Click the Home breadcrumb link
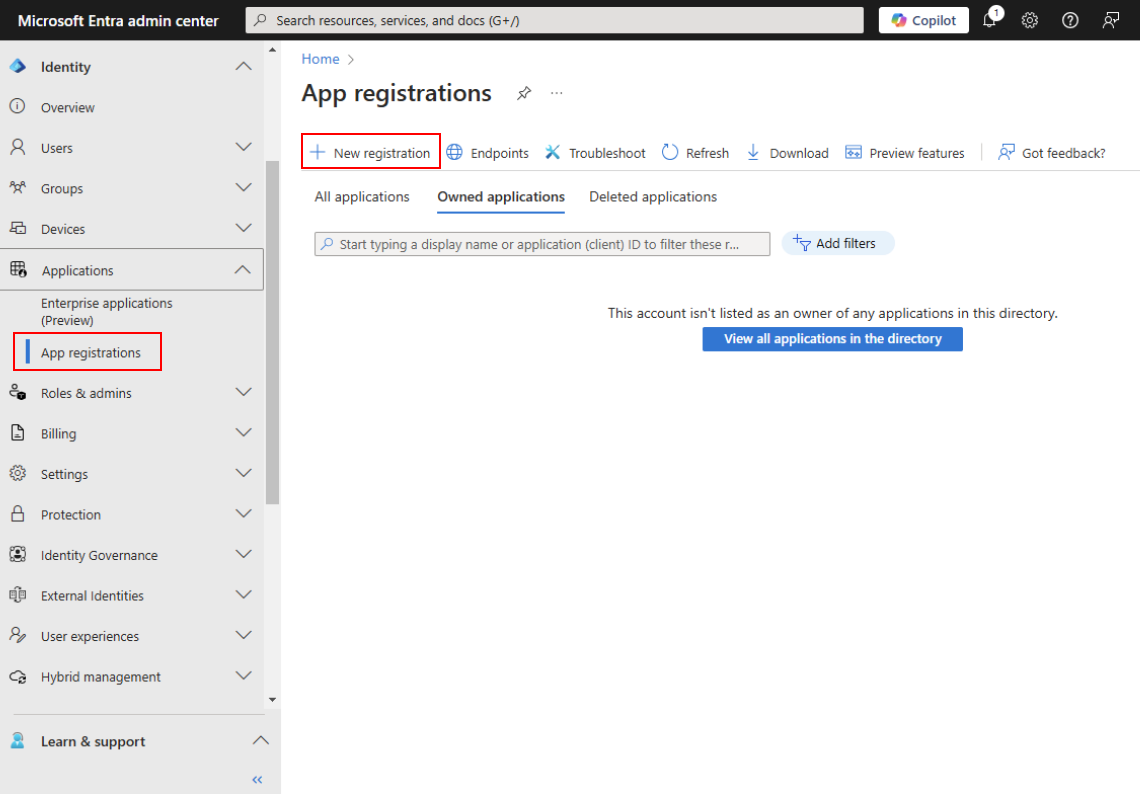This screenshot has height=794, width=1140. coord(320,59)
